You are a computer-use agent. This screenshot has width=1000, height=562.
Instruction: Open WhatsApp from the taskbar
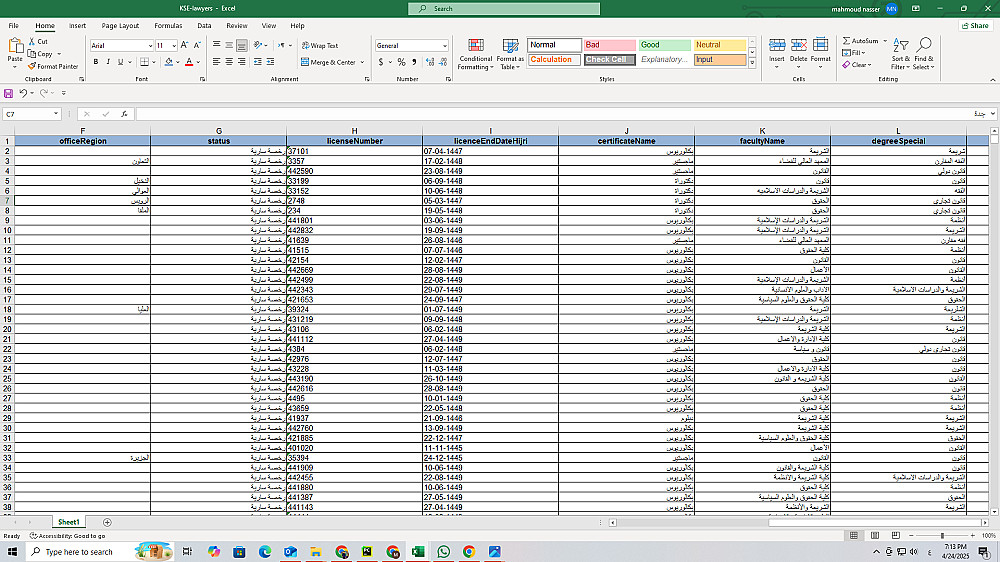pos(443,552)
